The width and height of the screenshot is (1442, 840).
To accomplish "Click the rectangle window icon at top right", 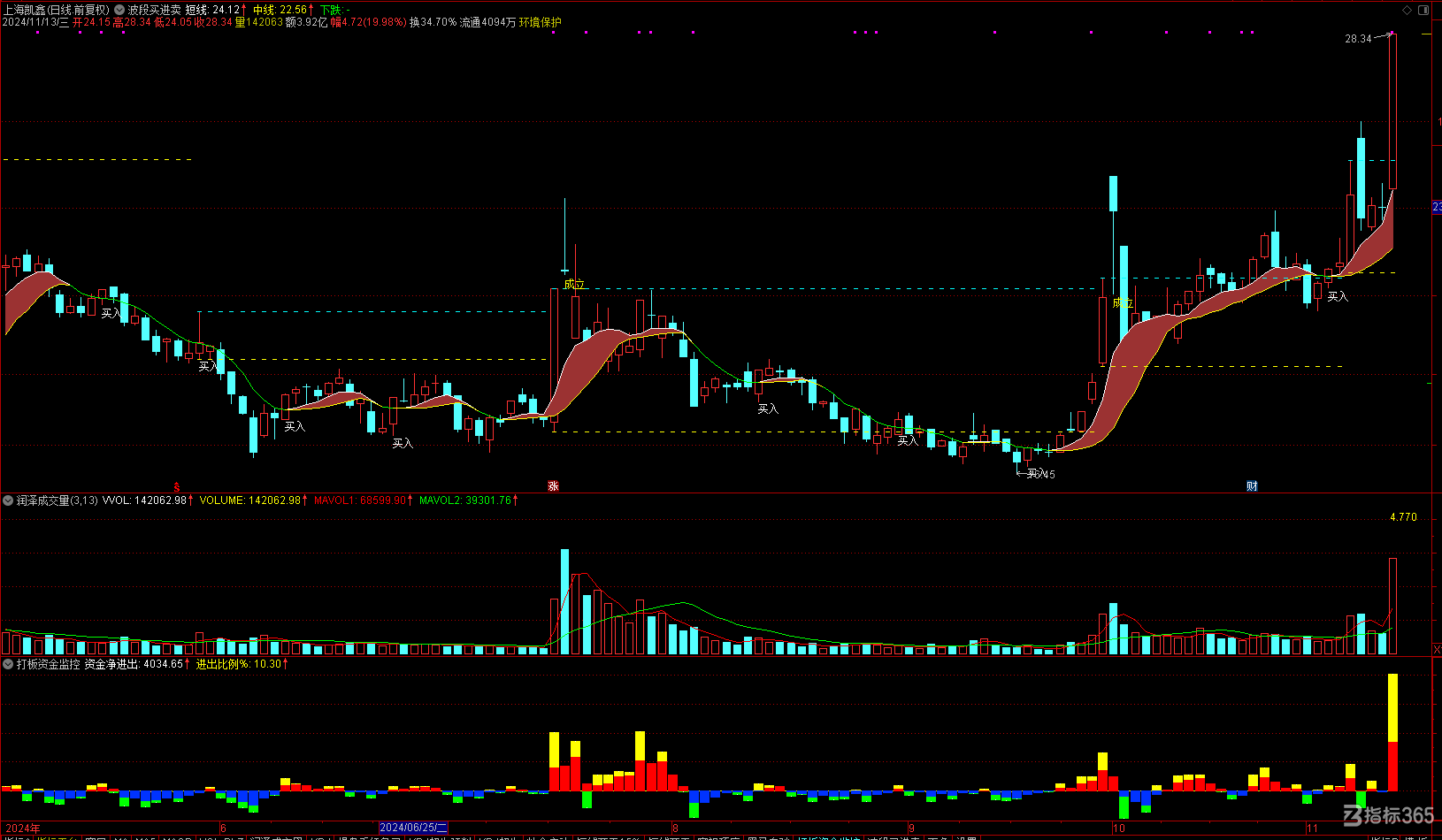I will [1423, 10].
